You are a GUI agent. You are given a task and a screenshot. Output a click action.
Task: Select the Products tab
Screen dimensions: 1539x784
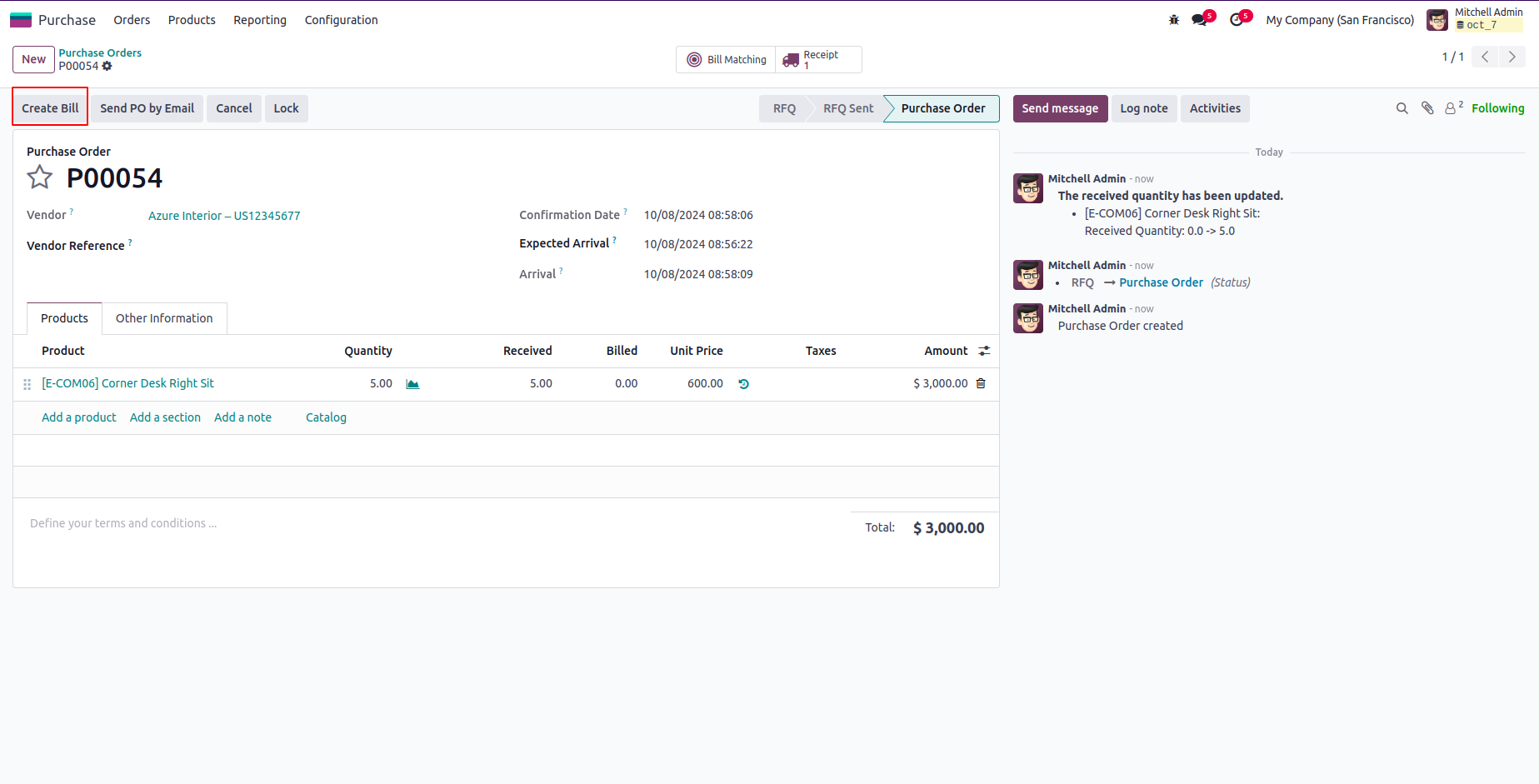point(64,318)
